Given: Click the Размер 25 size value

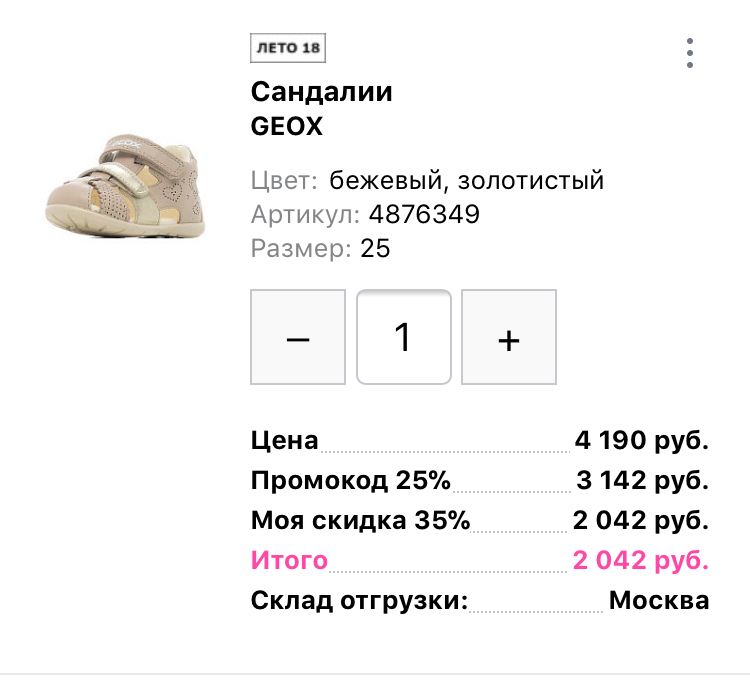Looking at the screenshot, I should [x=375, y=248].
